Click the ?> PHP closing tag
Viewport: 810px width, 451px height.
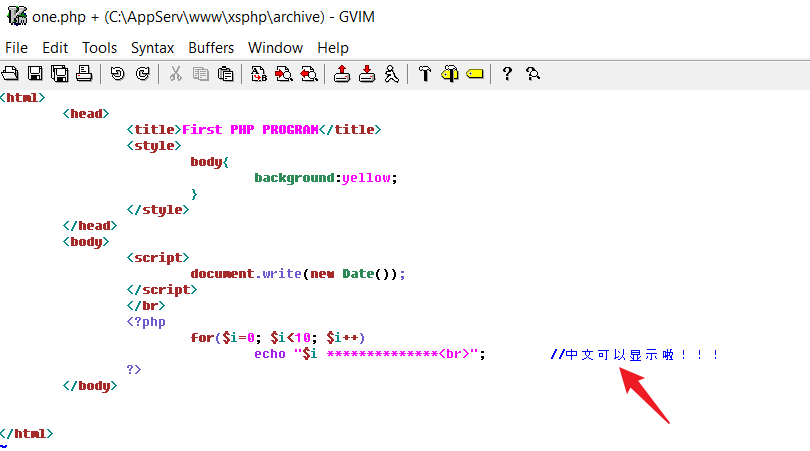(134, 369)
